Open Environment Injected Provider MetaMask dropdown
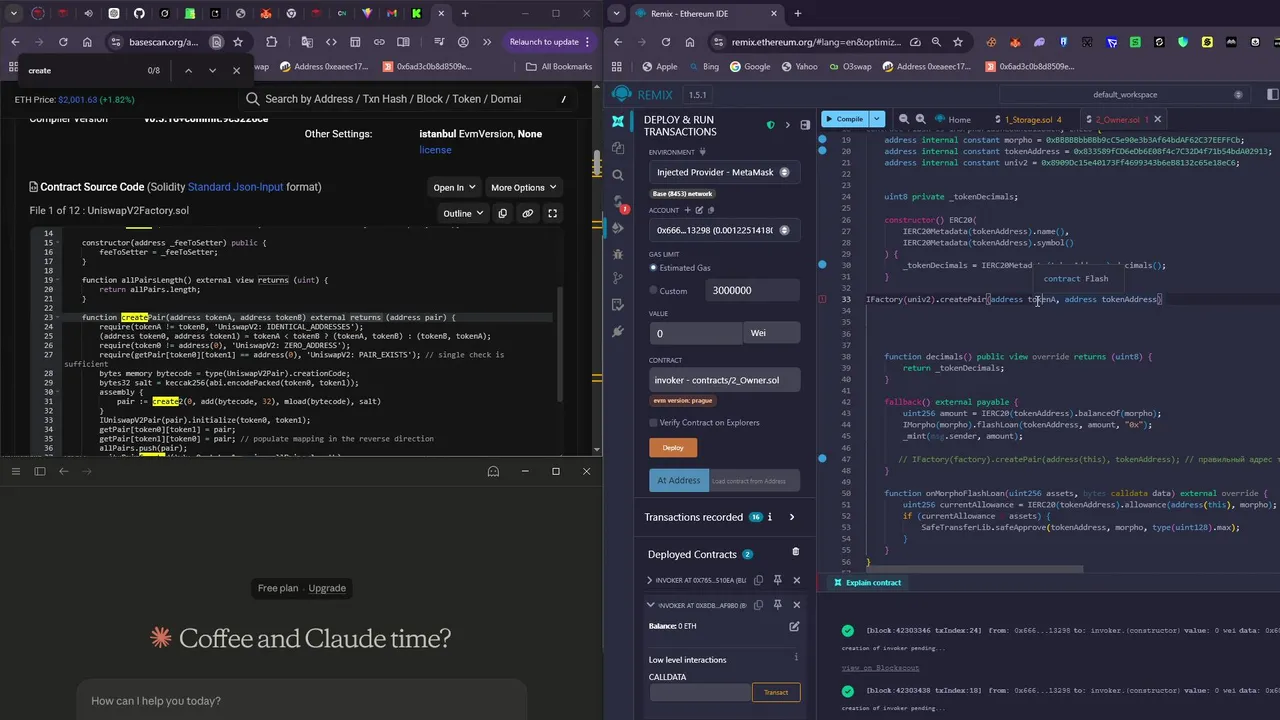Image resolution: width=1280 pixels, height=720 pixels. (x=724, y=172)
